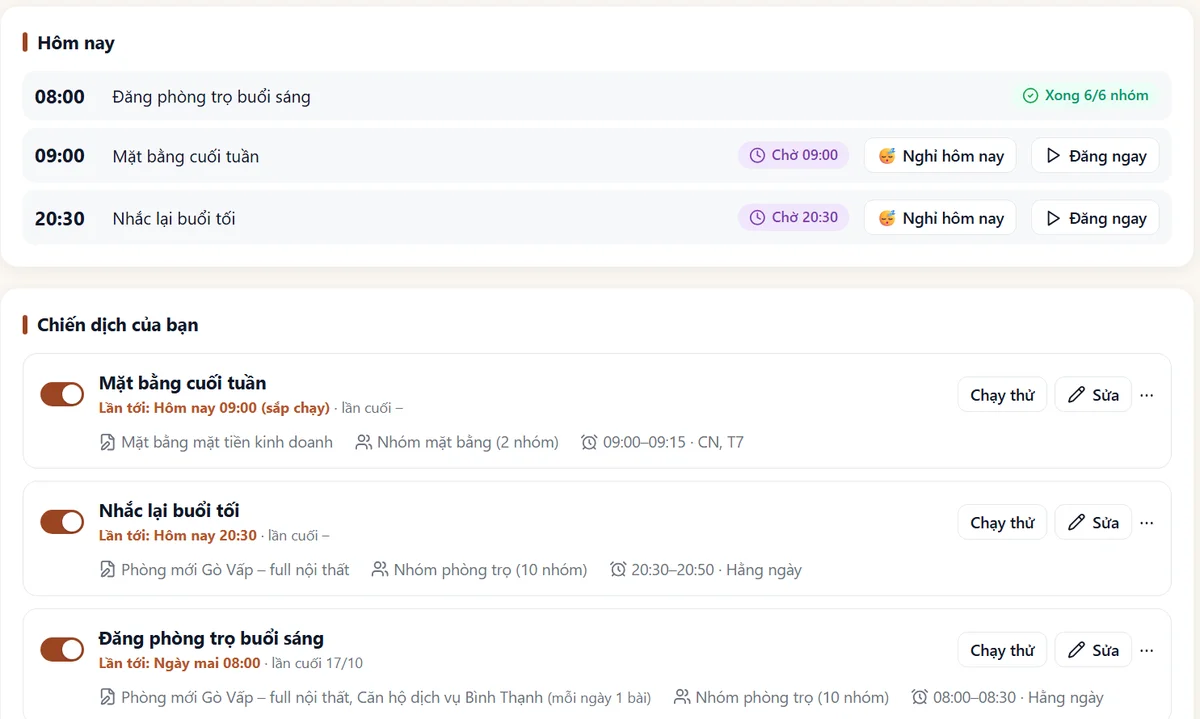Open more options for Mặt bằng cuối tuần
Viewport: 1200px width, 719px height.
point(1147,395)
